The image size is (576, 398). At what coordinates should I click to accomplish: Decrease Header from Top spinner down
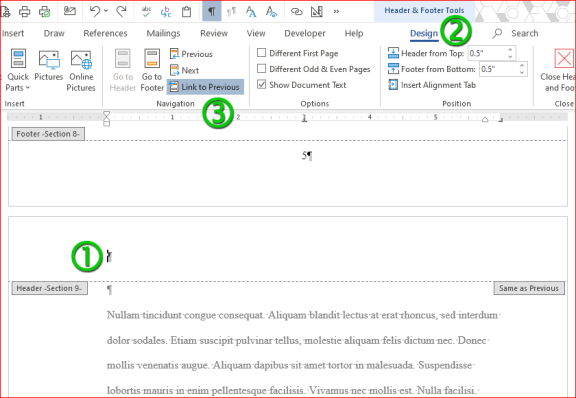point(510,57)
